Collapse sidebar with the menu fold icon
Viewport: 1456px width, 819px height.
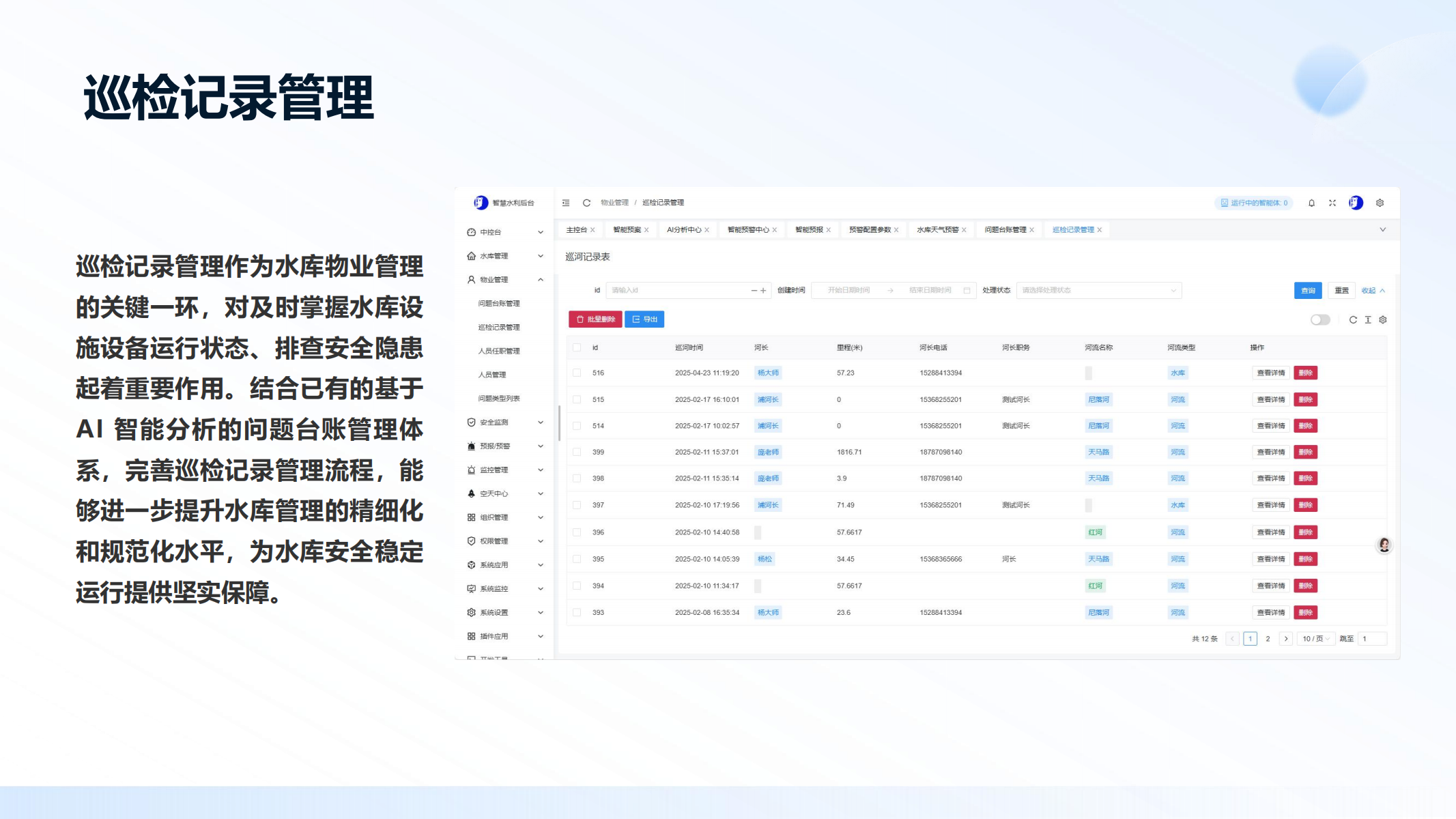(x=566, y=203)
